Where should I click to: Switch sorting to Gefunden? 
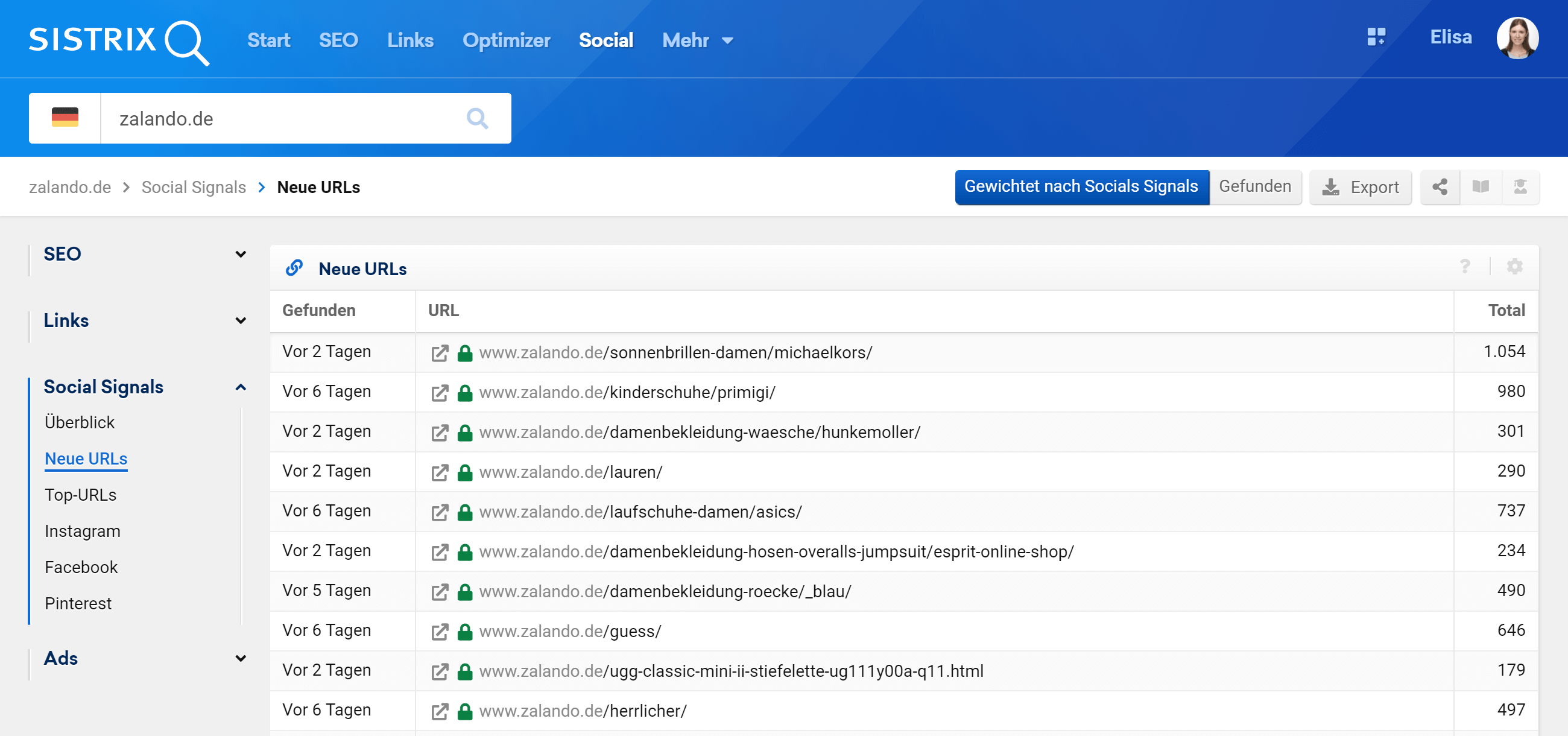pyautogui.click(x=1254, y=187)
